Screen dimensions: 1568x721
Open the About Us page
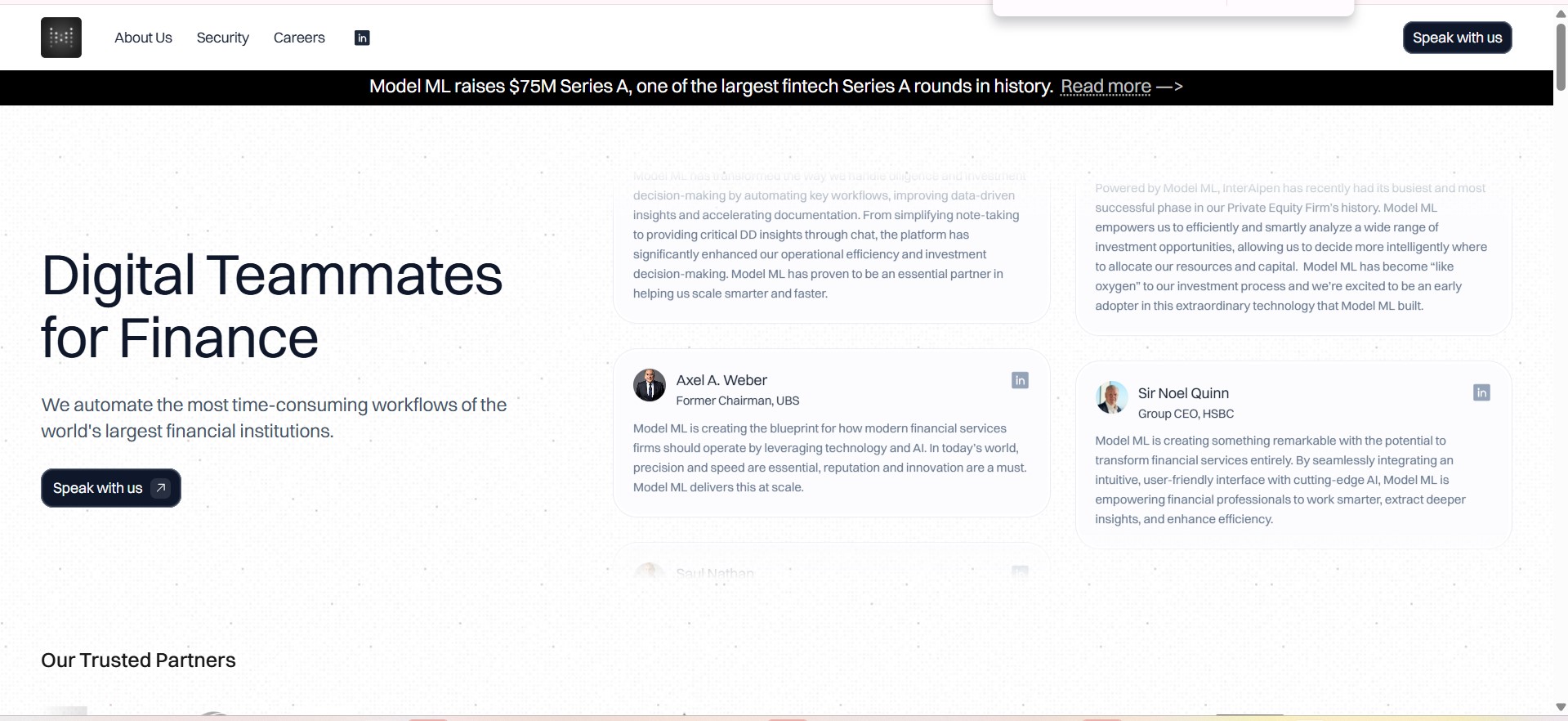tap(143, 38)
